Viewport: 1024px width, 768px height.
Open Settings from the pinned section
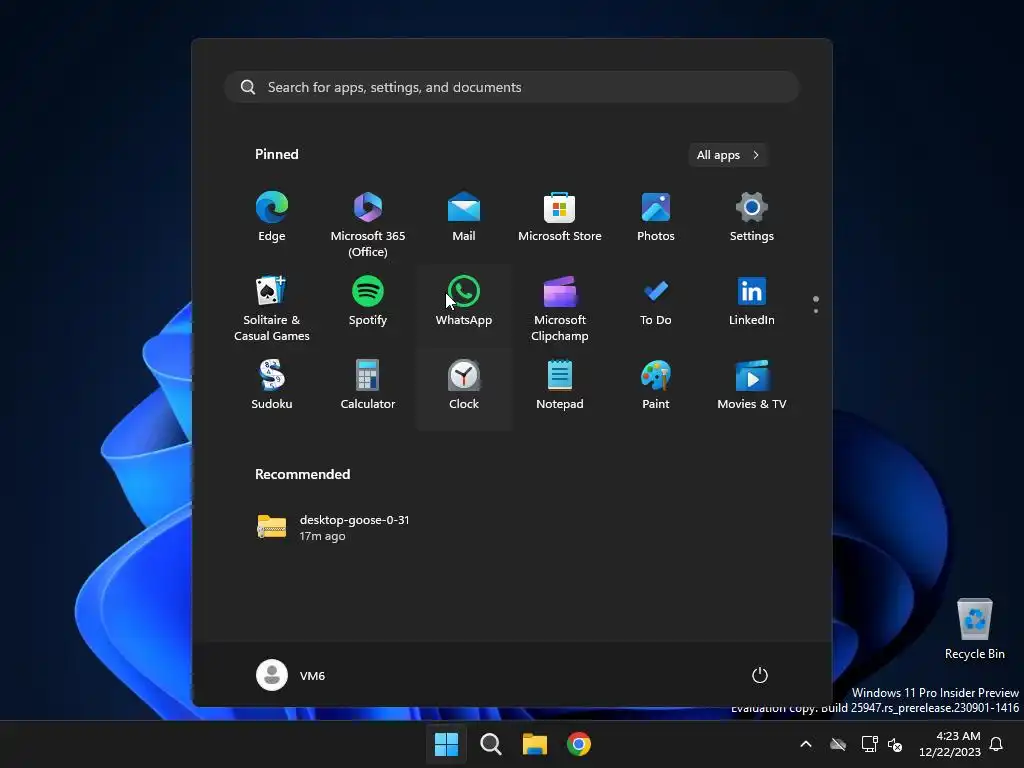pos(752,217)
